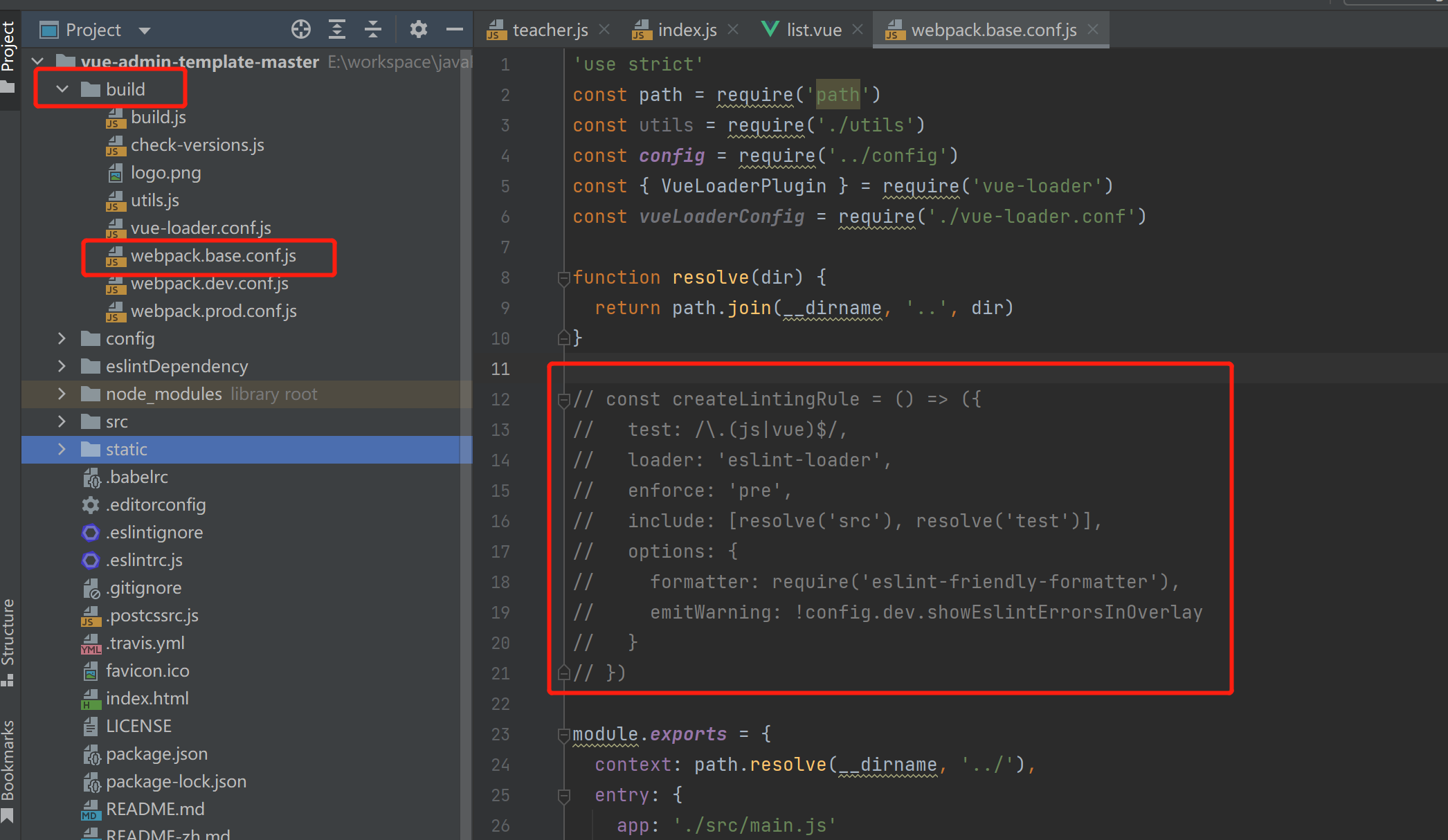This screenshot has width=1448, height=840.
Task: Click the .editorconfig gear file icon
Action: click(x=91, y=505)
